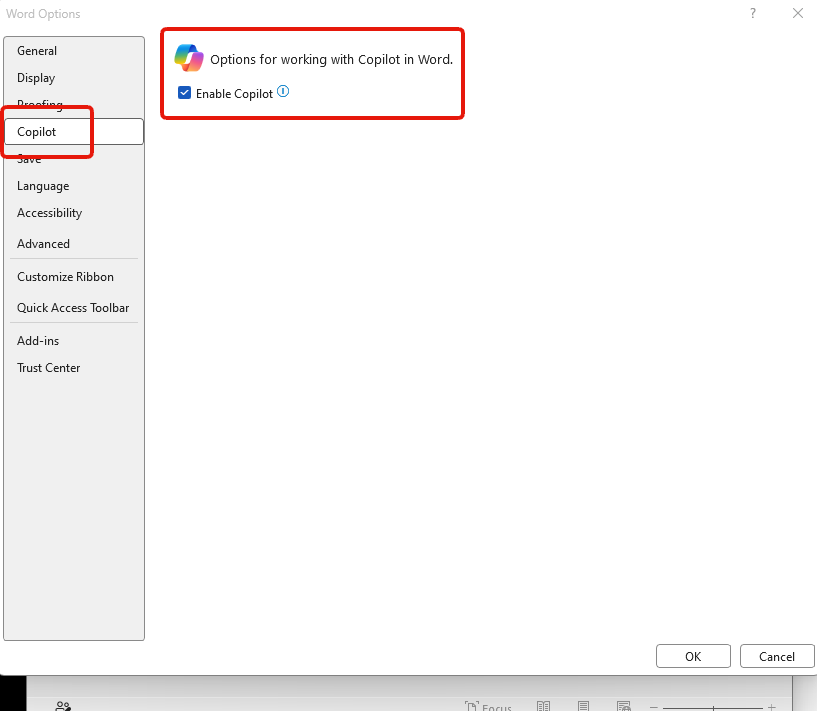
Task: Open the Display options category
Action: 74,78
